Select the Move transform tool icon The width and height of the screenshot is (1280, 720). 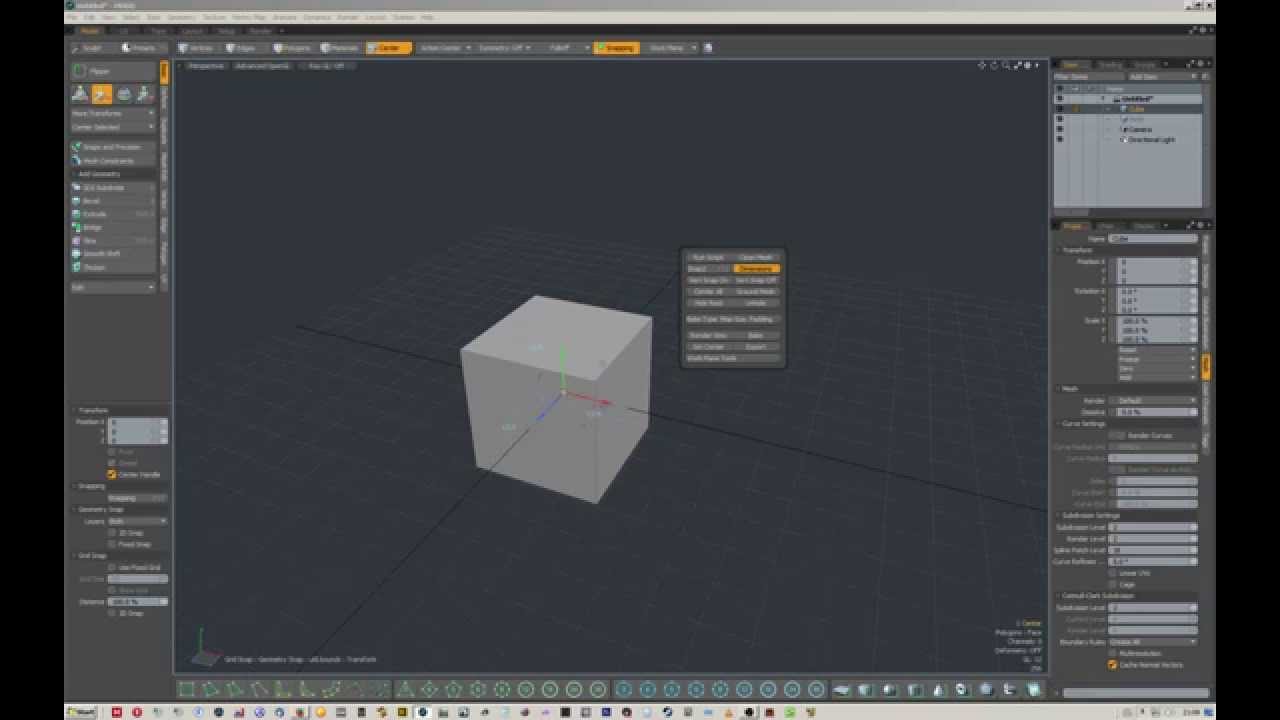[x=80, y=94]
